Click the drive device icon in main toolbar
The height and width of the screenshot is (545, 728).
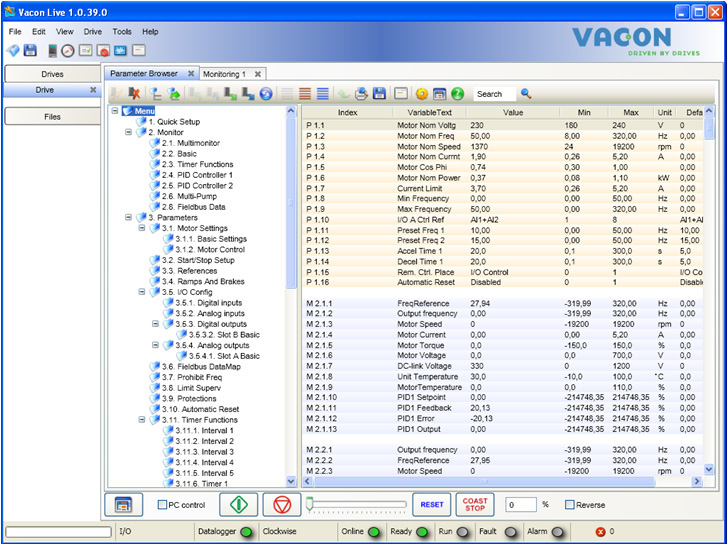(52, 51)
